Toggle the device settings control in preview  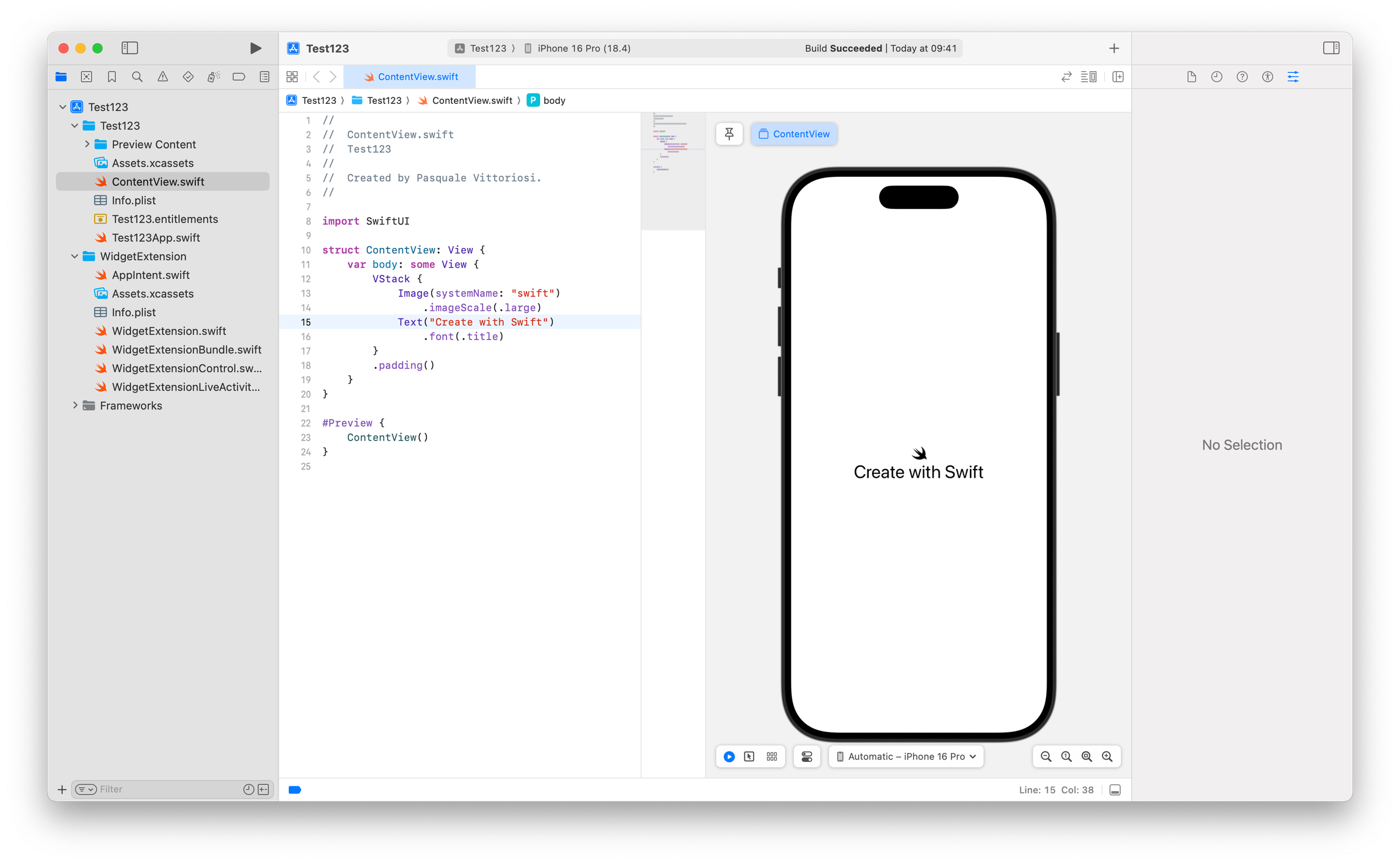pyautogui.click(x=807, y=756)
